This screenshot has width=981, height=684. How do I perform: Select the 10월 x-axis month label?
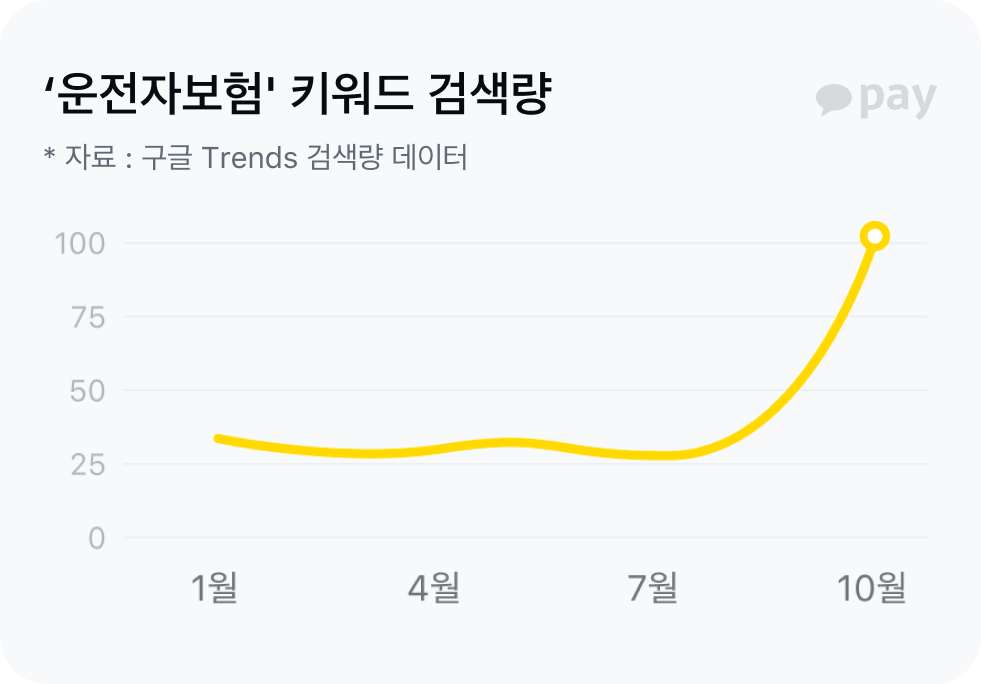872,589
